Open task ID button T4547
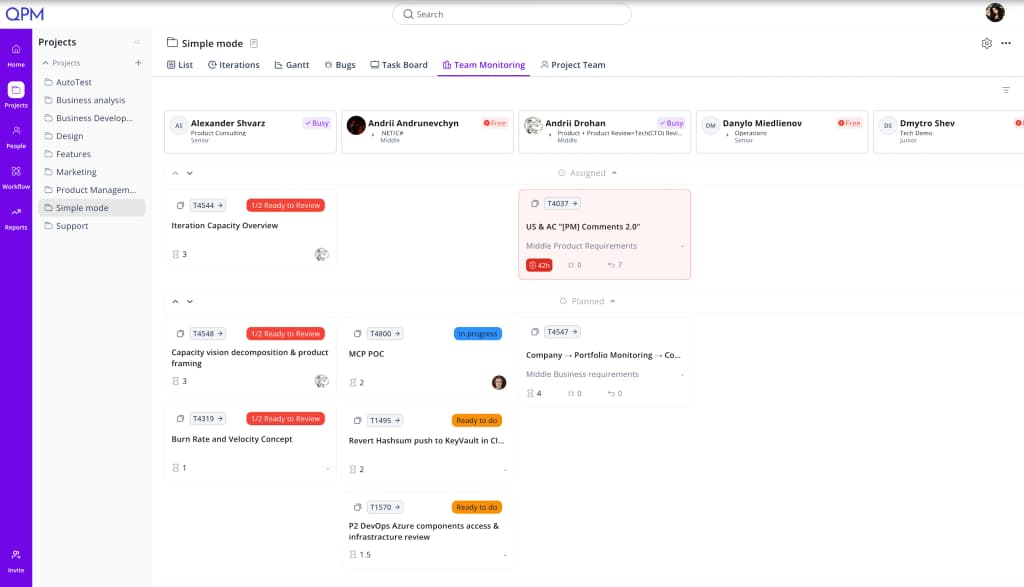 [562, 332]
